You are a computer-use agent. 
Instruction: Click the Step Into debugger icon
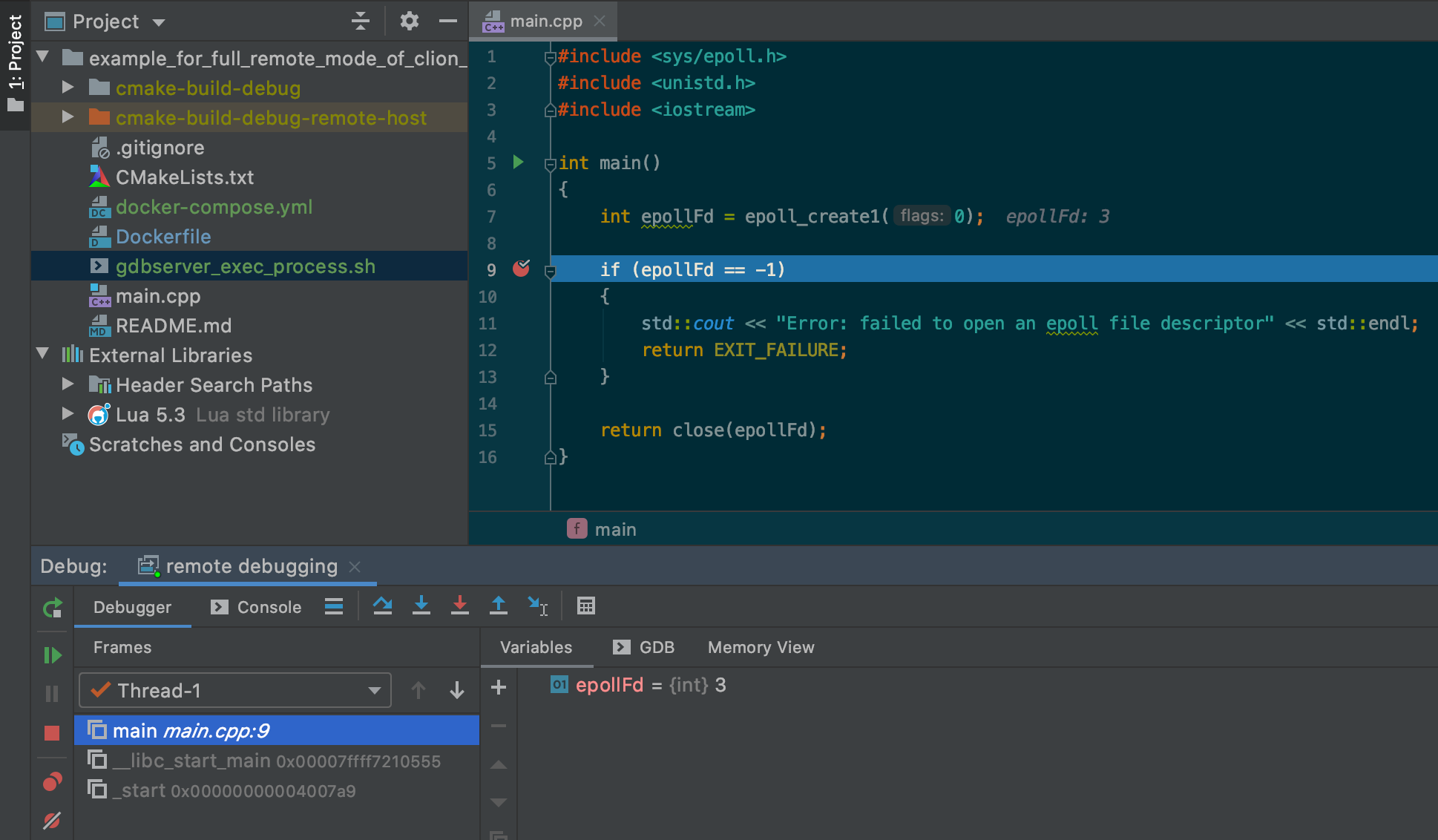tap(421, 606)
